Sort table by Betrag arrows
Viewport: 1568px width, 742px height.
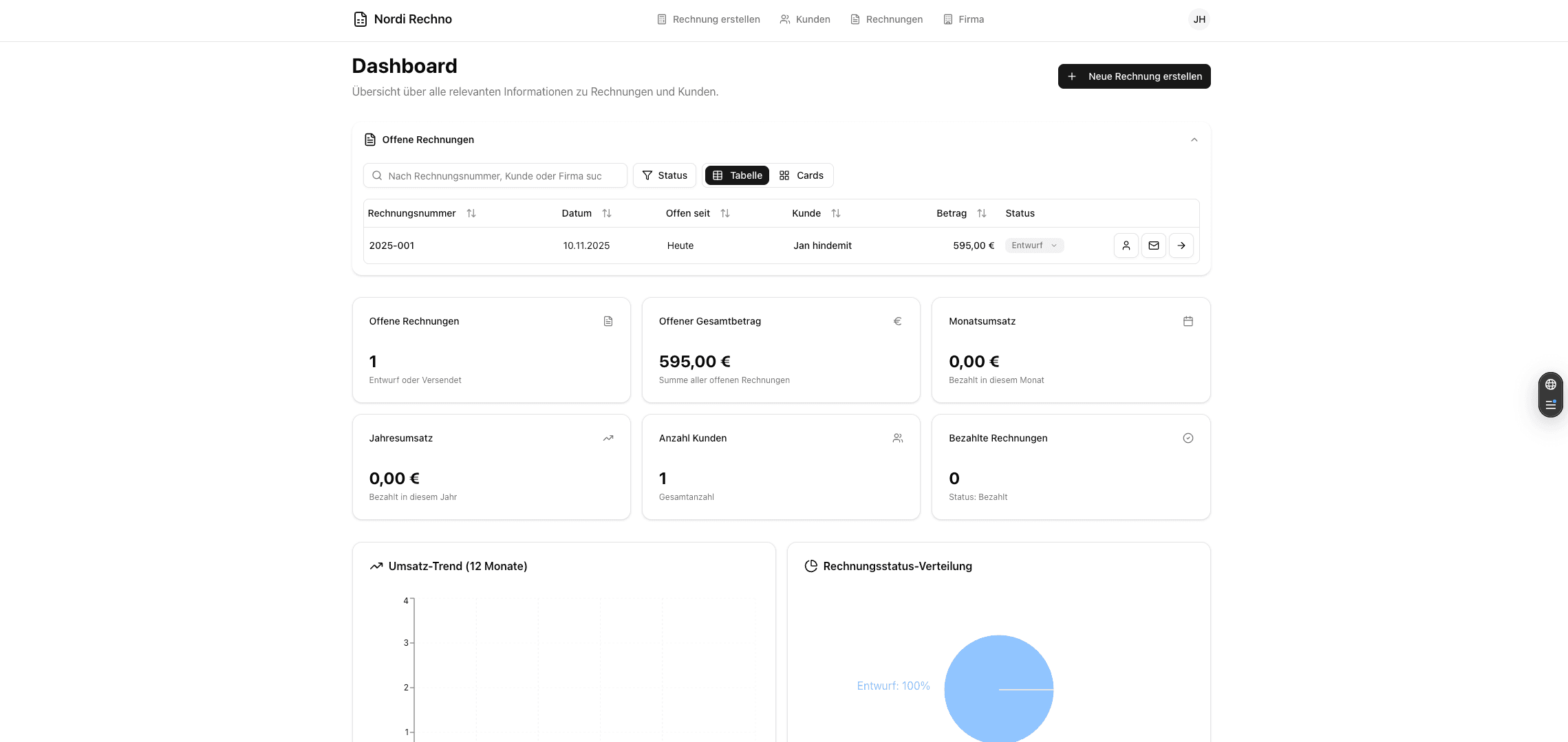981,213
